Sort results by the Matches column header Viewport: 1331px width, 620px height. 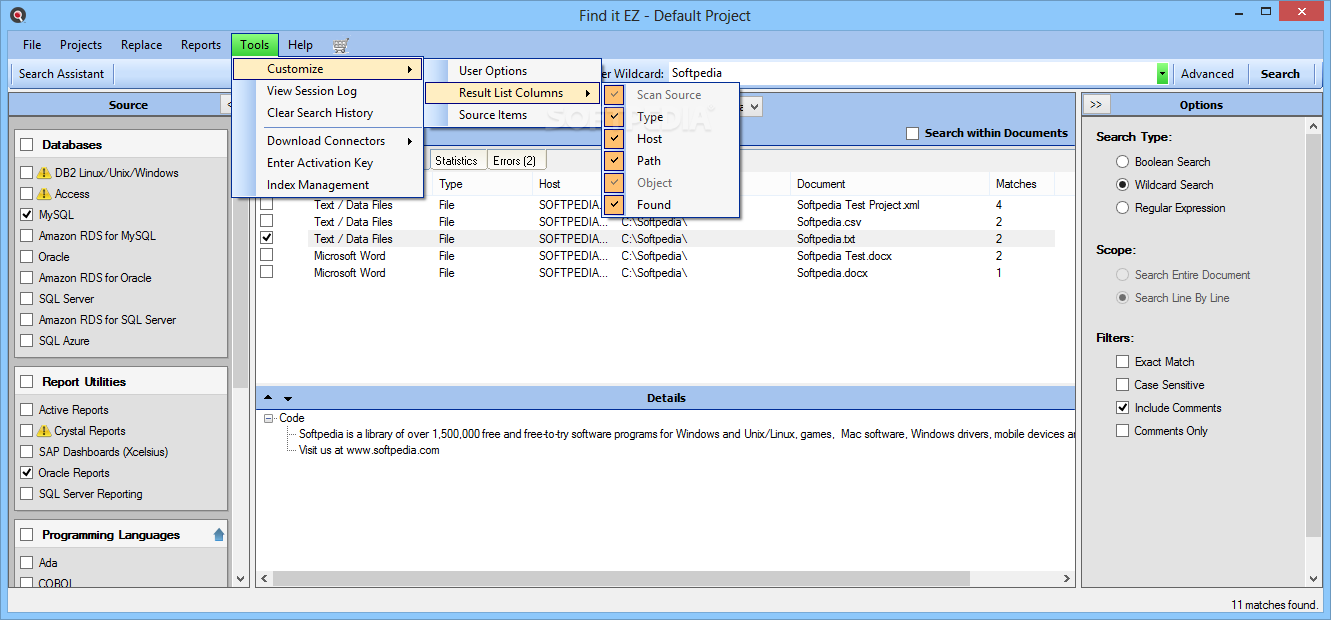[1016, 184]
